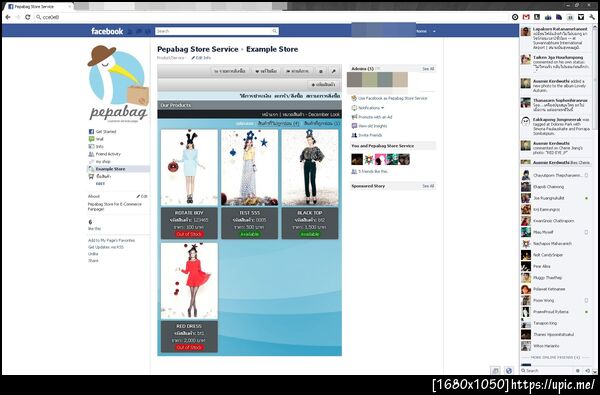The image size is (600, 395).
Task: Click add product button below toolbar
Action: pyautogui.click(x=323, y=85)
